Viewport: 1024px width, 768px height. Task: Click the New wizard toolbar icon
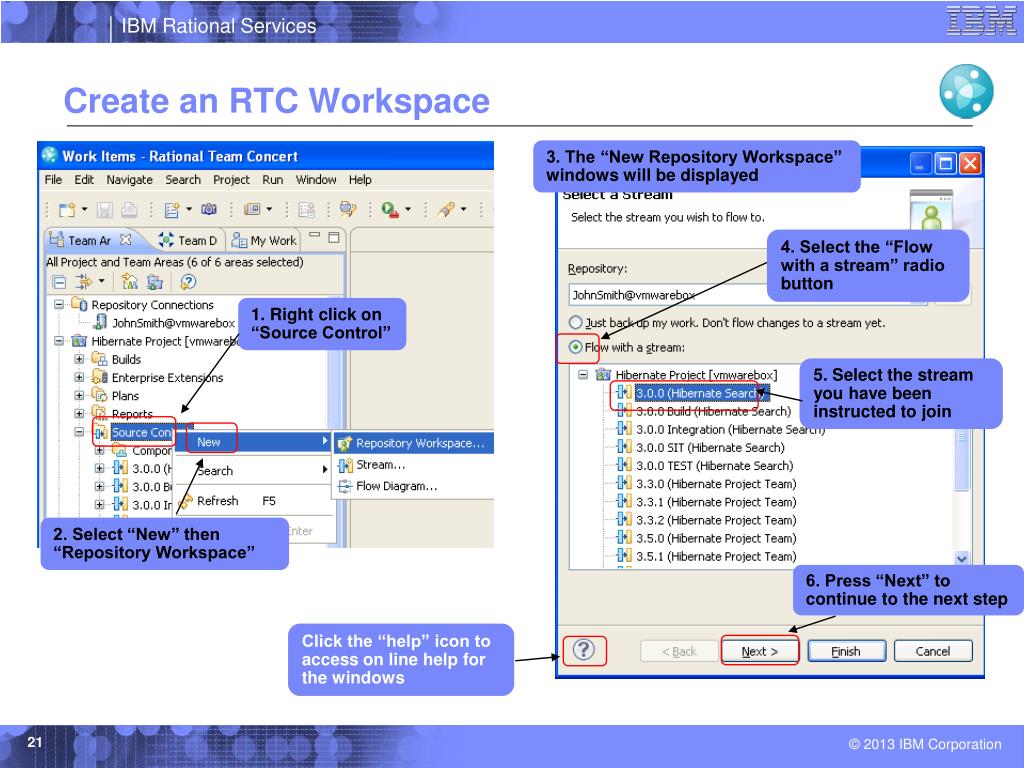67,210
